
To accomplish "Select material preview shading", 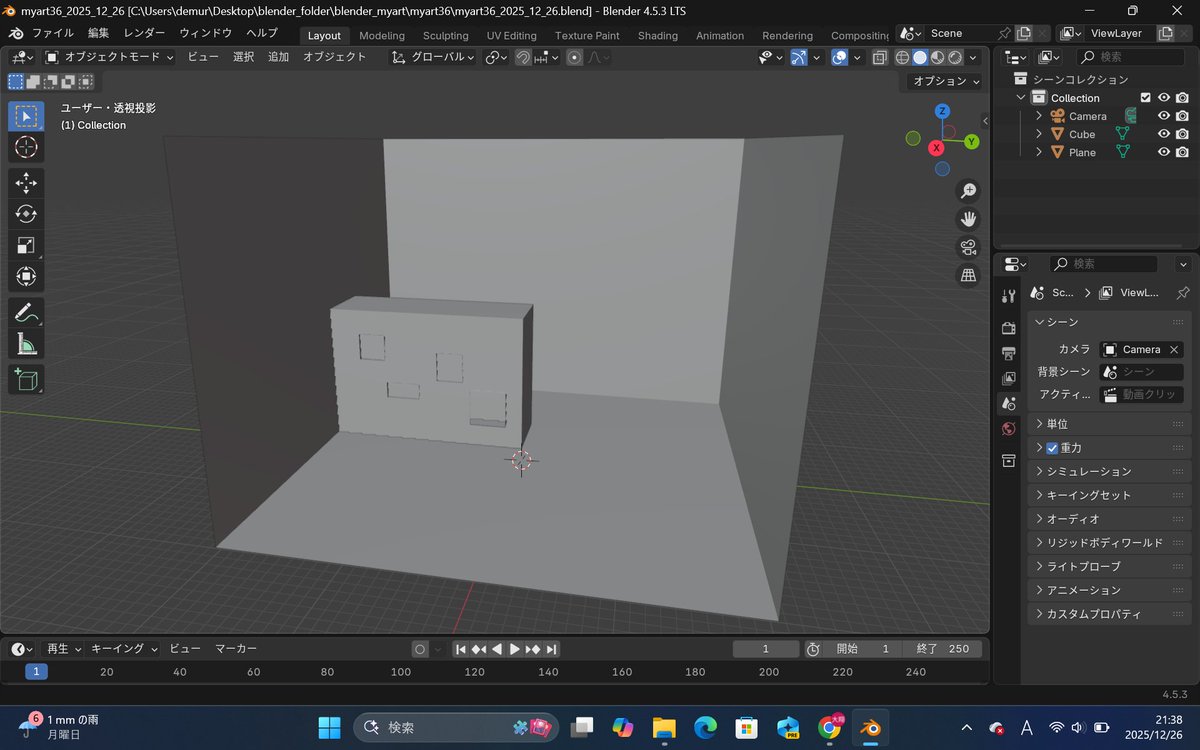I will click(x=938, y=58).
